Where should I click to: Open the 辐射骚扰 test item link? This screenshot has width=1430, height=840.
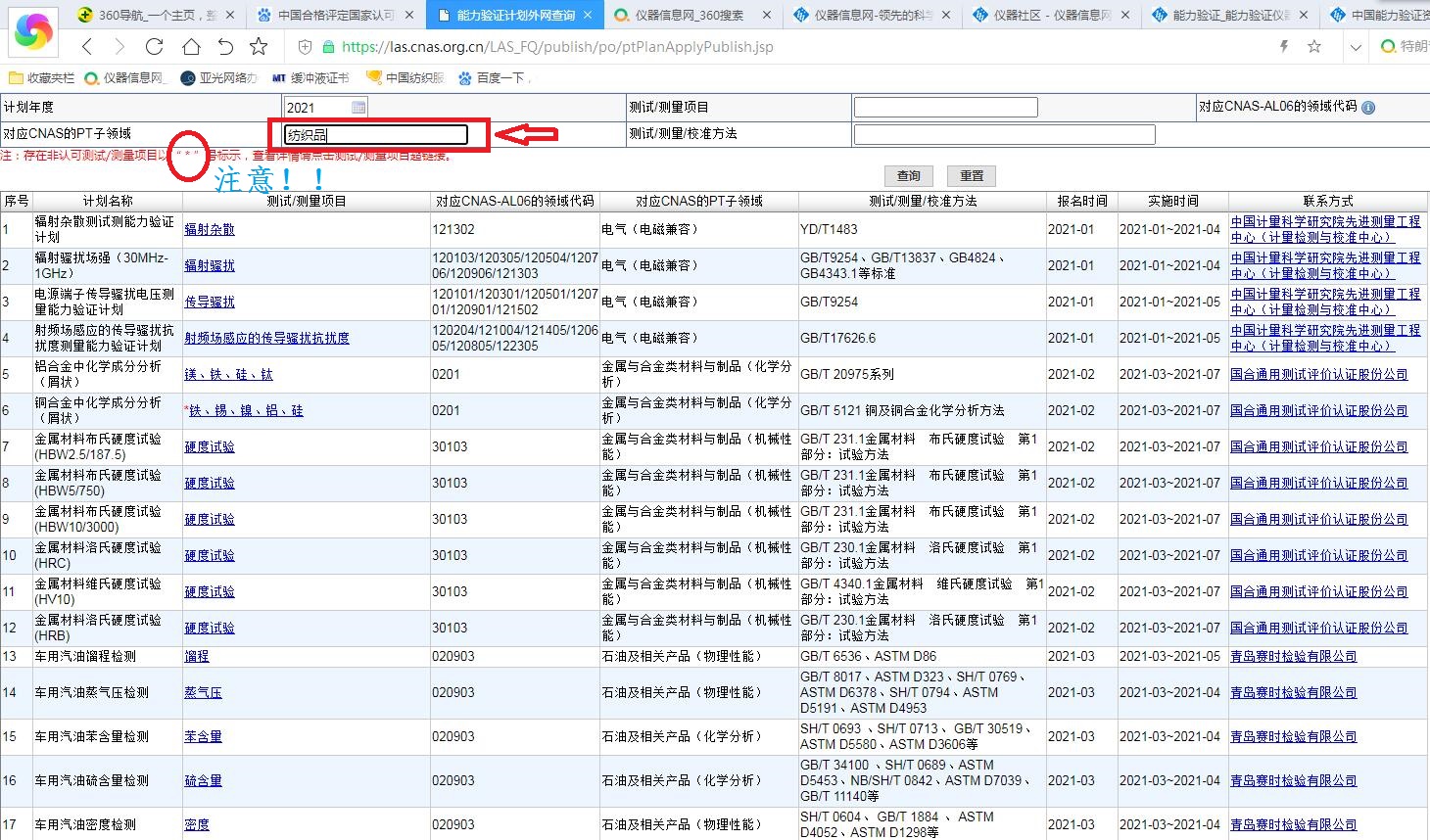coord(210,265)
